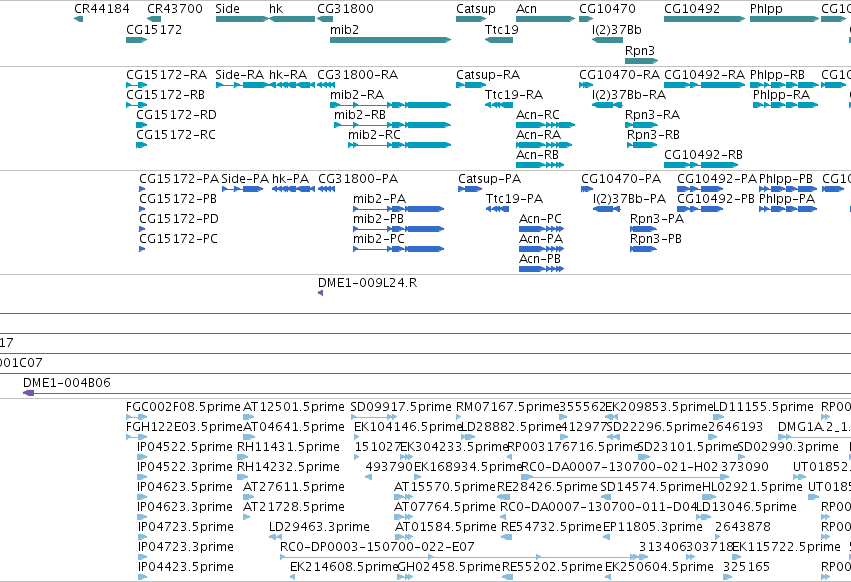851x582 pixels.
Task: Select the Catsup-PA protein label
Action: tap(490, 179)
